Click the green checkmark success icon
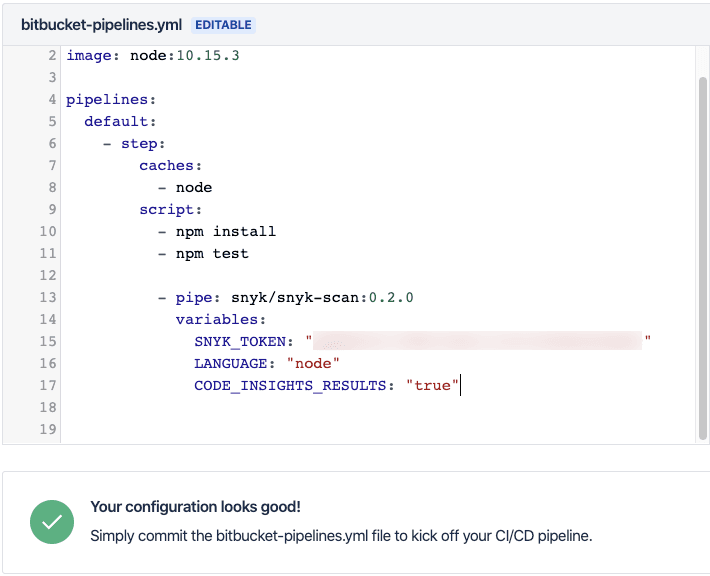Screen dimensions: 710x576 52,522
